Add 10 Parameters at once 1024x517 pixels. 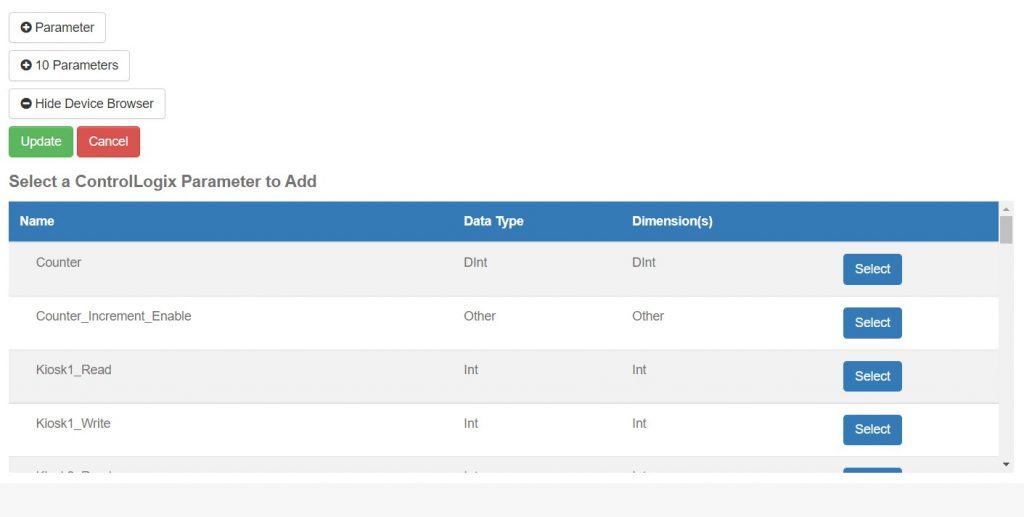[x=69, y=65]
